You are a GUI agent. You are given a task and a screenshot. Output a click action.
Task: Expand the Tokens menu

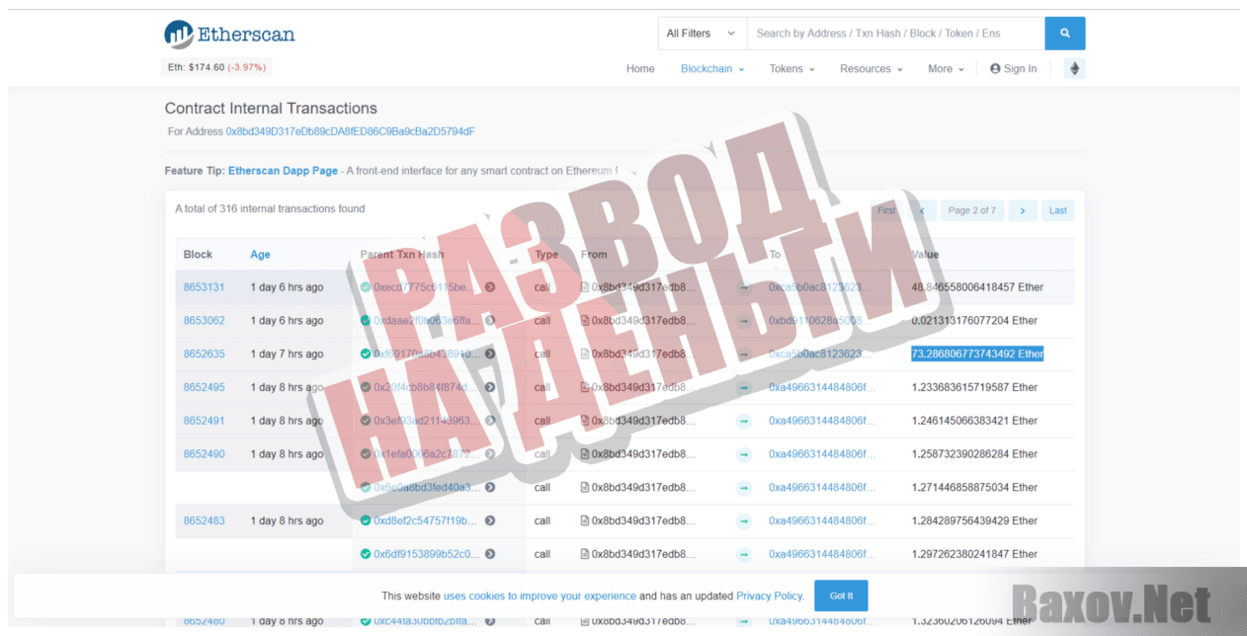coord(791,69)
